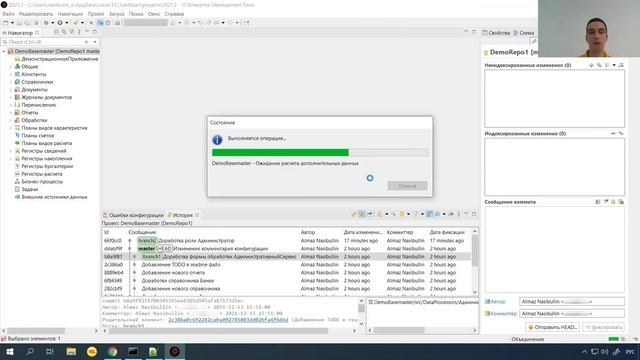Select the Внешние источники данных tree item
The image size is (640, 360).
[54, 197]
